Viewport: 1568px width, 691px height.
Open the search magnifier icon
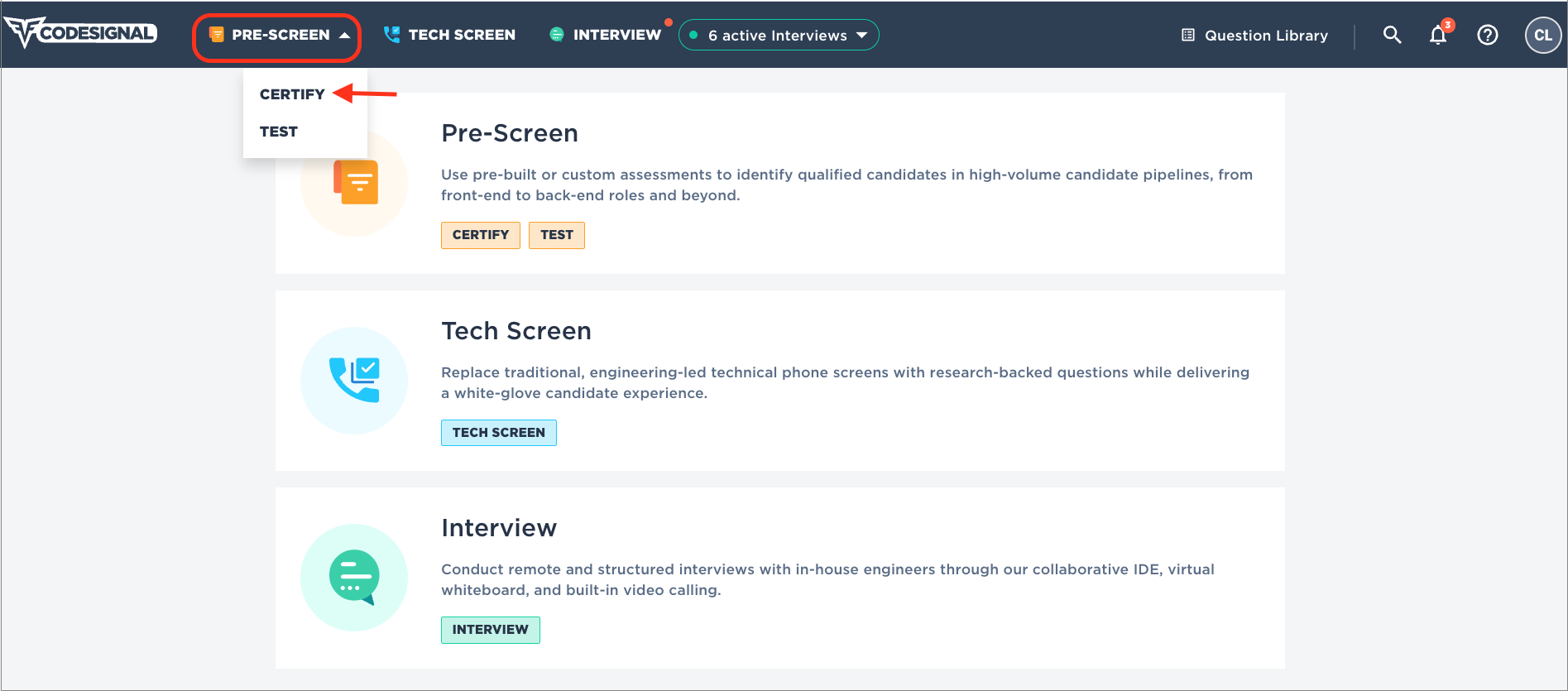(1393, 35)
